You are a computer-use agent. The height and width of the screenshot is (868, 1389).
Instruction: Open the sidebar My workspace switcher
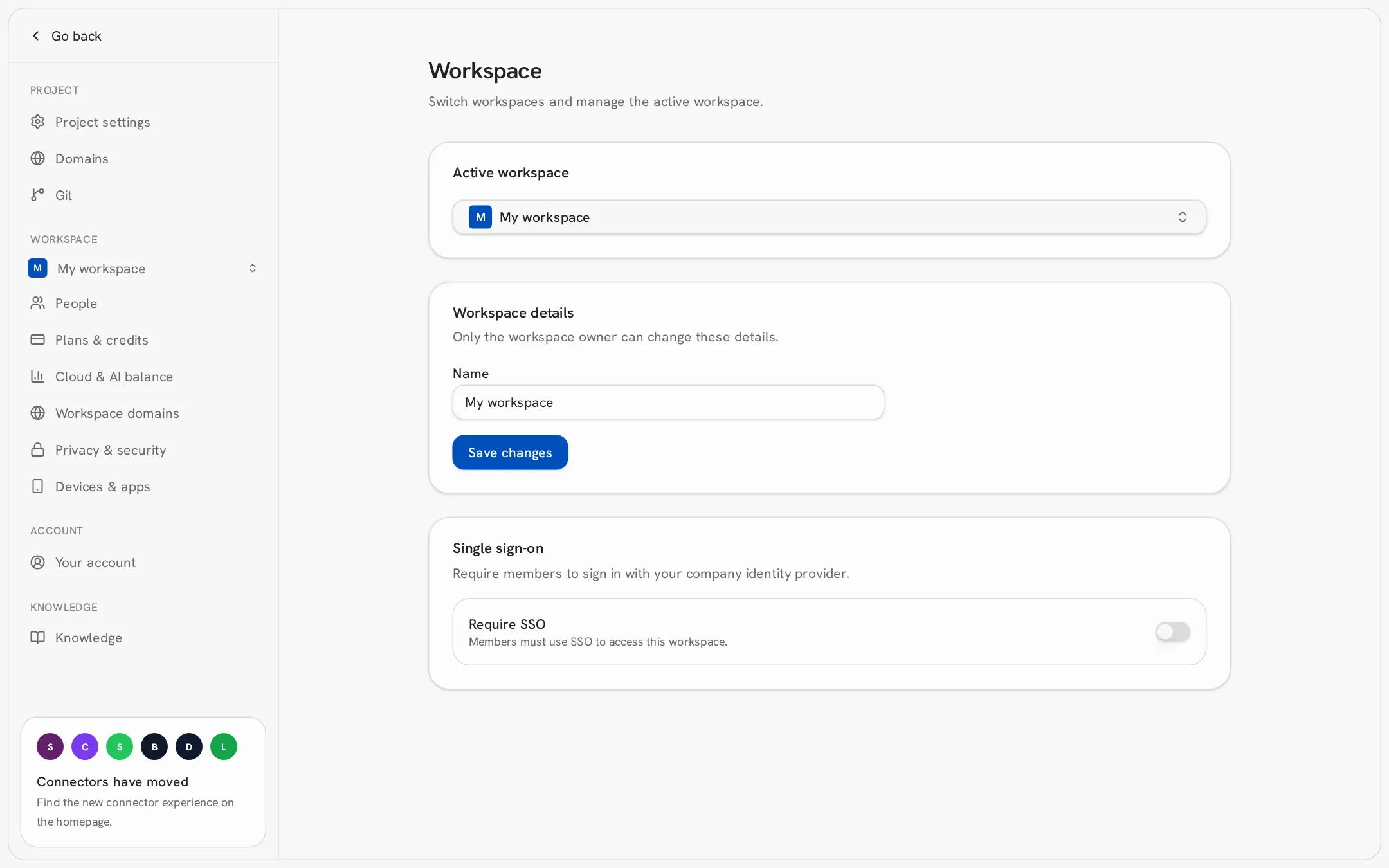(x=143, y=268)
